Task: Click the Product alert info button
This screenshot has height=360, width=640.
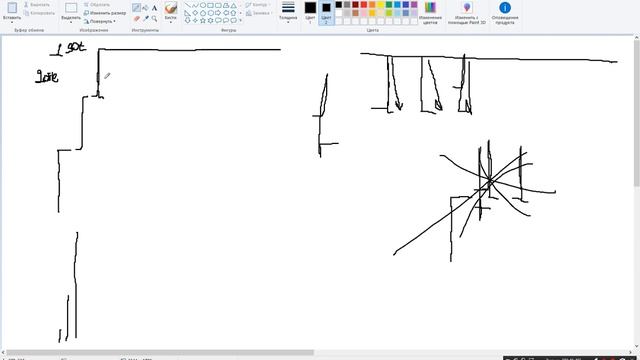Action: (505, 12)
